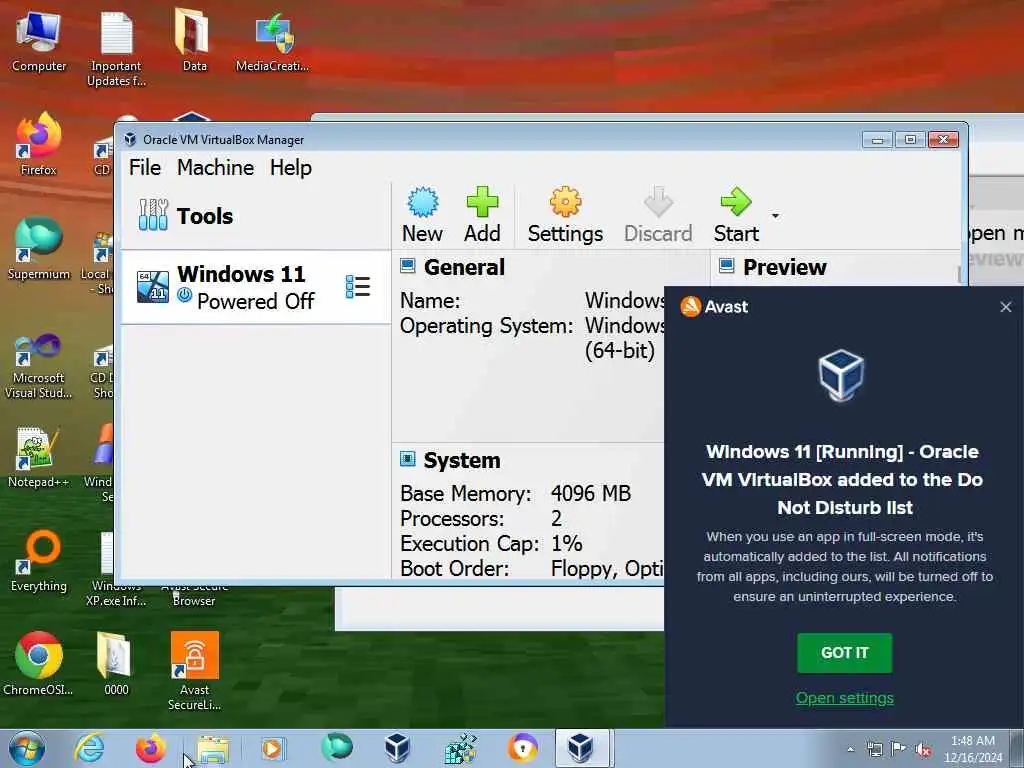
Task: Click Firefox icon in taskbar
Action: tap(151, 748)
